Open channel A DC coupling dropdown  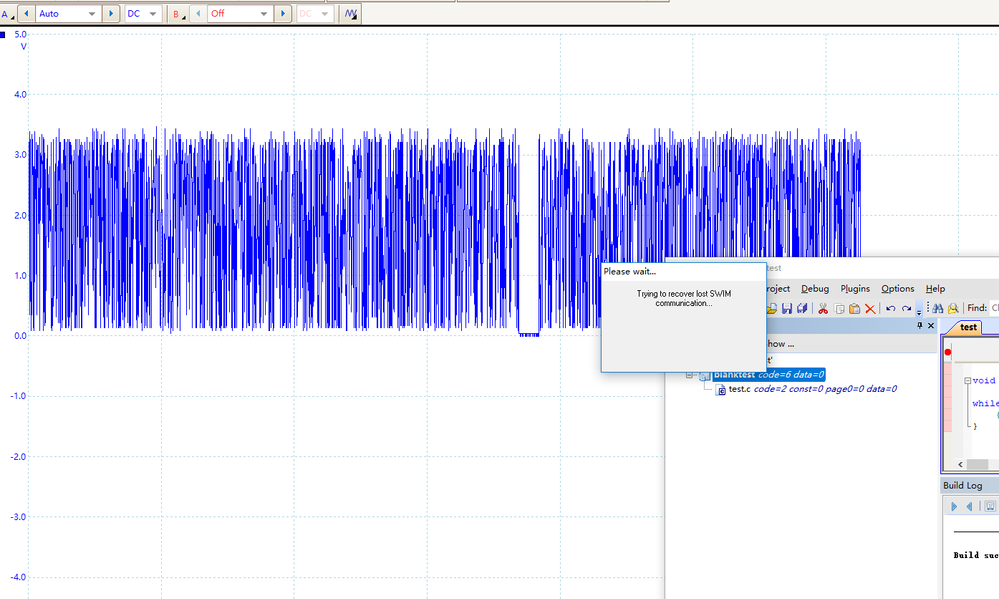click(143, 13)
